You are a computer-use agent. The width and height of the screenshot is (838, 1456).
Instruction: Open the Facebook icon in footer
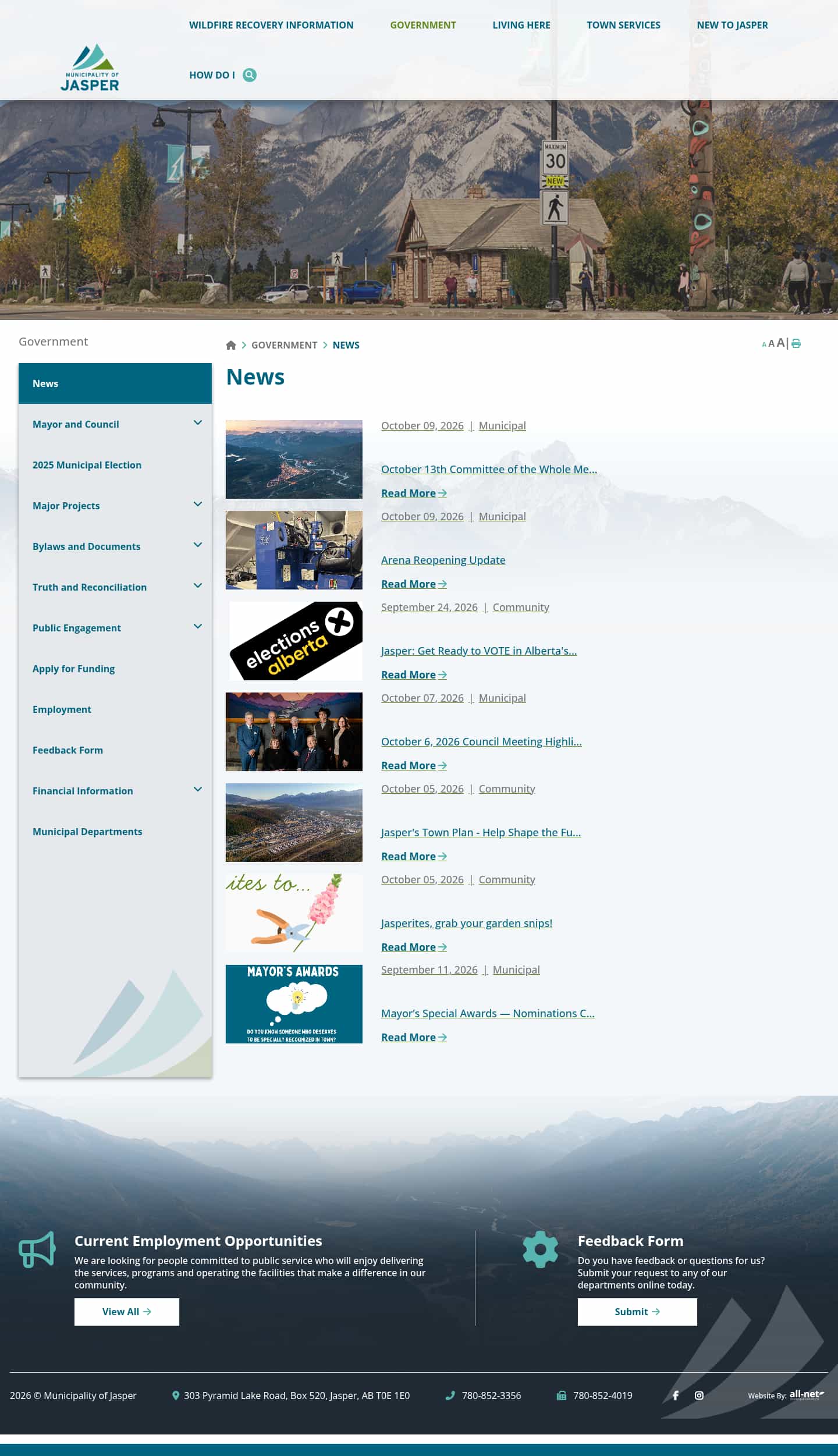[676, 1395]
